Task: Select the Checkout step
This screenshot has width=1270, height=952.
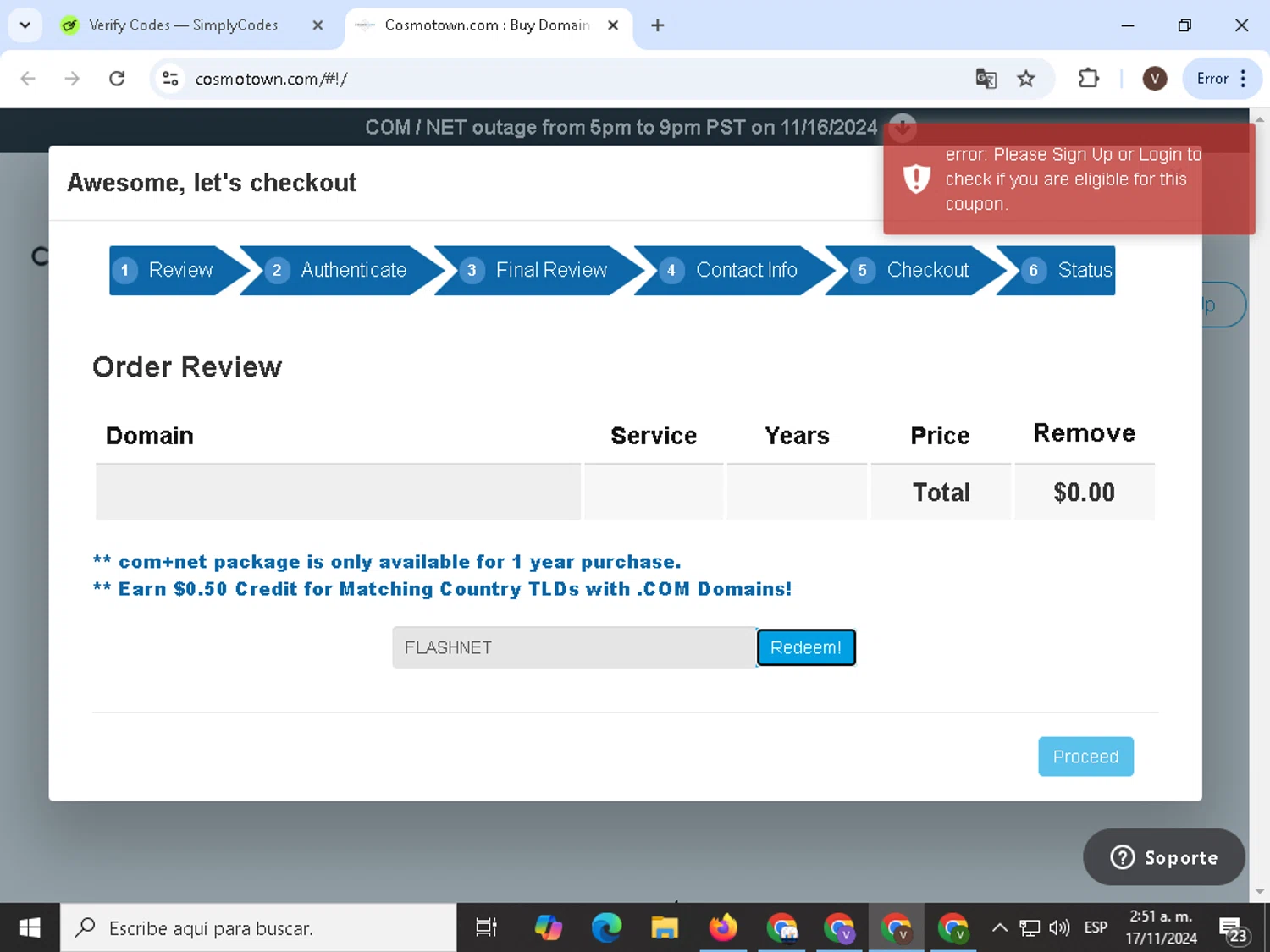Action: pyautogui.click(x=914, y=270)
